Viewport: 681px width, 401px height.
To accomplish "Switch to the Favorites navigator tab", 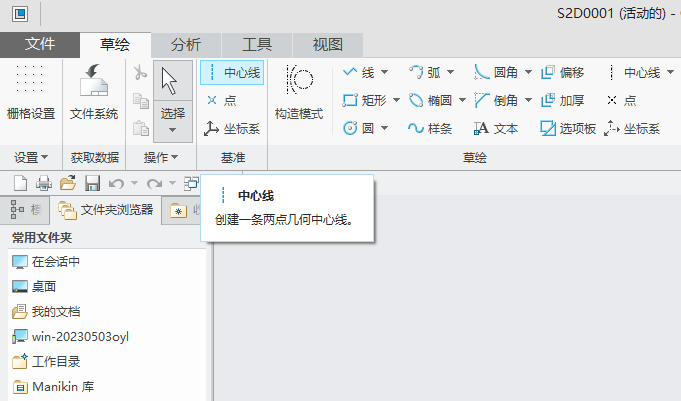I will [182, 211].
